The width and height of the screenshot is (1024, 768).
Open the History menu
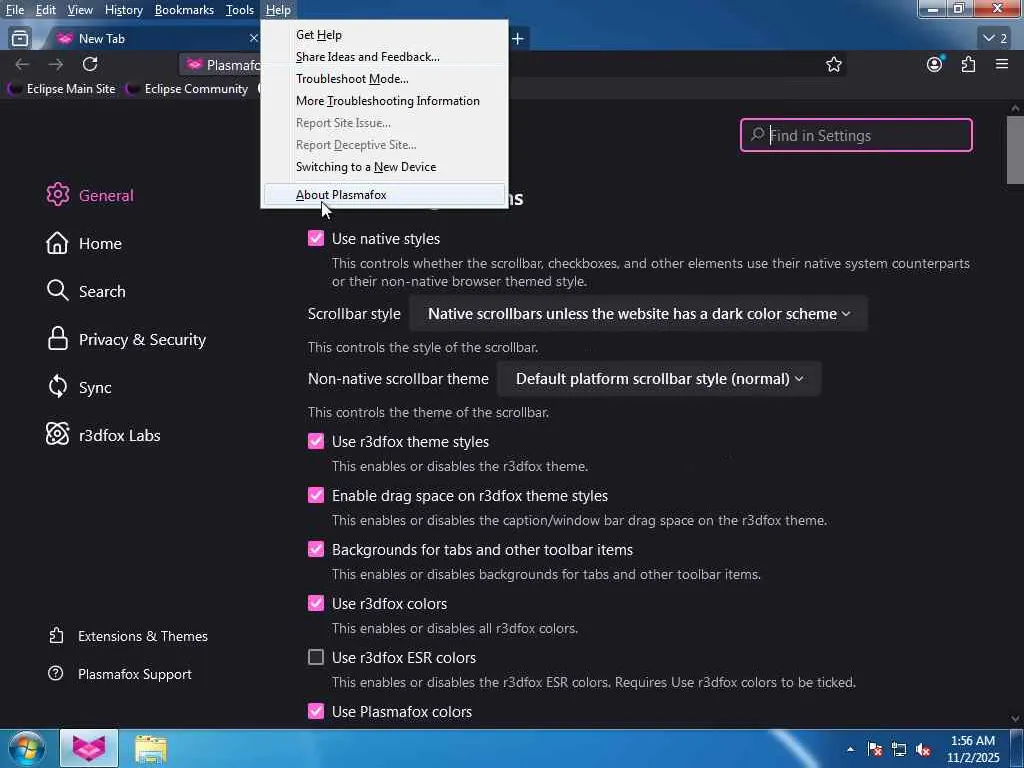tap(123, 10)
